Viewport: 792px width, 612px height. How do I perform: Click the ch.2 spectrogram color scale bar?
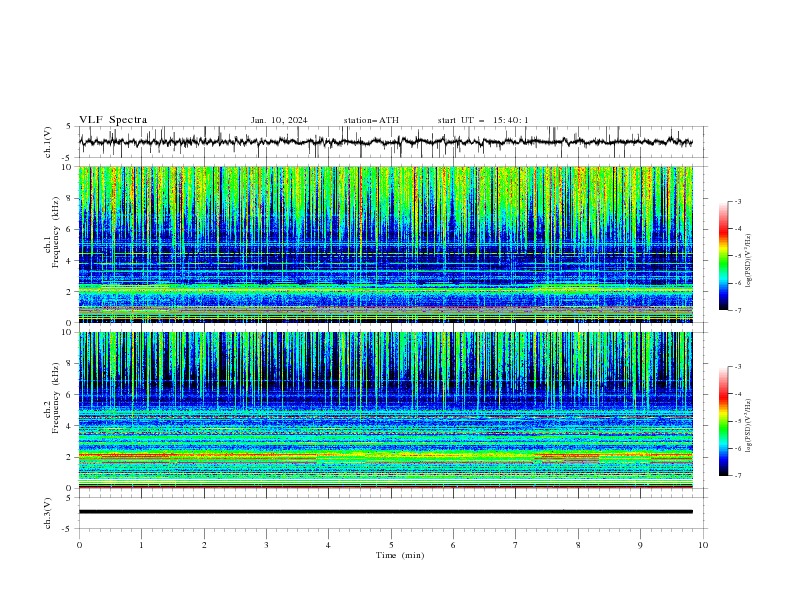(x=723, y=421)
